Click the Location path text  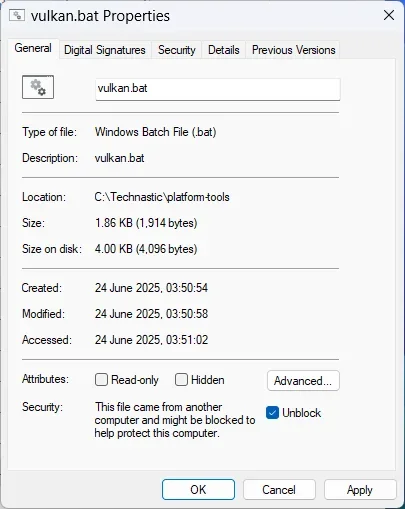(x=162, y=197)
